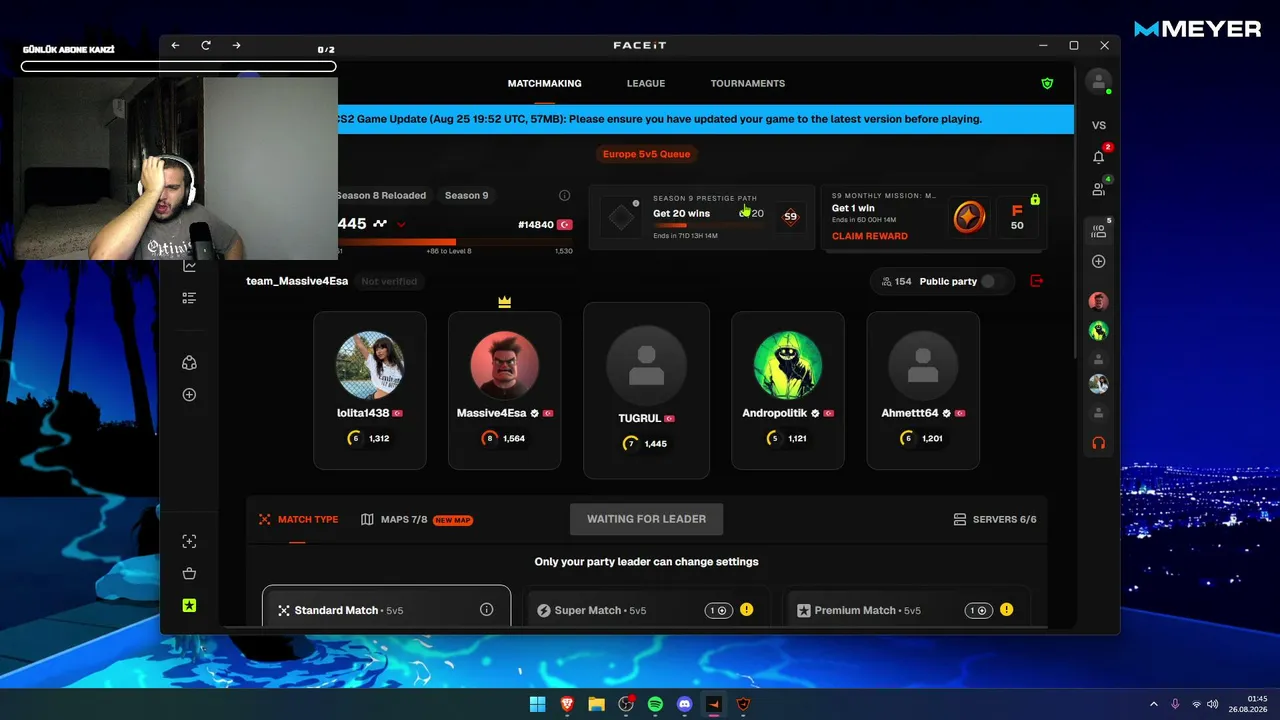1280x720 pixels.
Task: Click the yellow warning on Super Match
Action: point(746,610)
